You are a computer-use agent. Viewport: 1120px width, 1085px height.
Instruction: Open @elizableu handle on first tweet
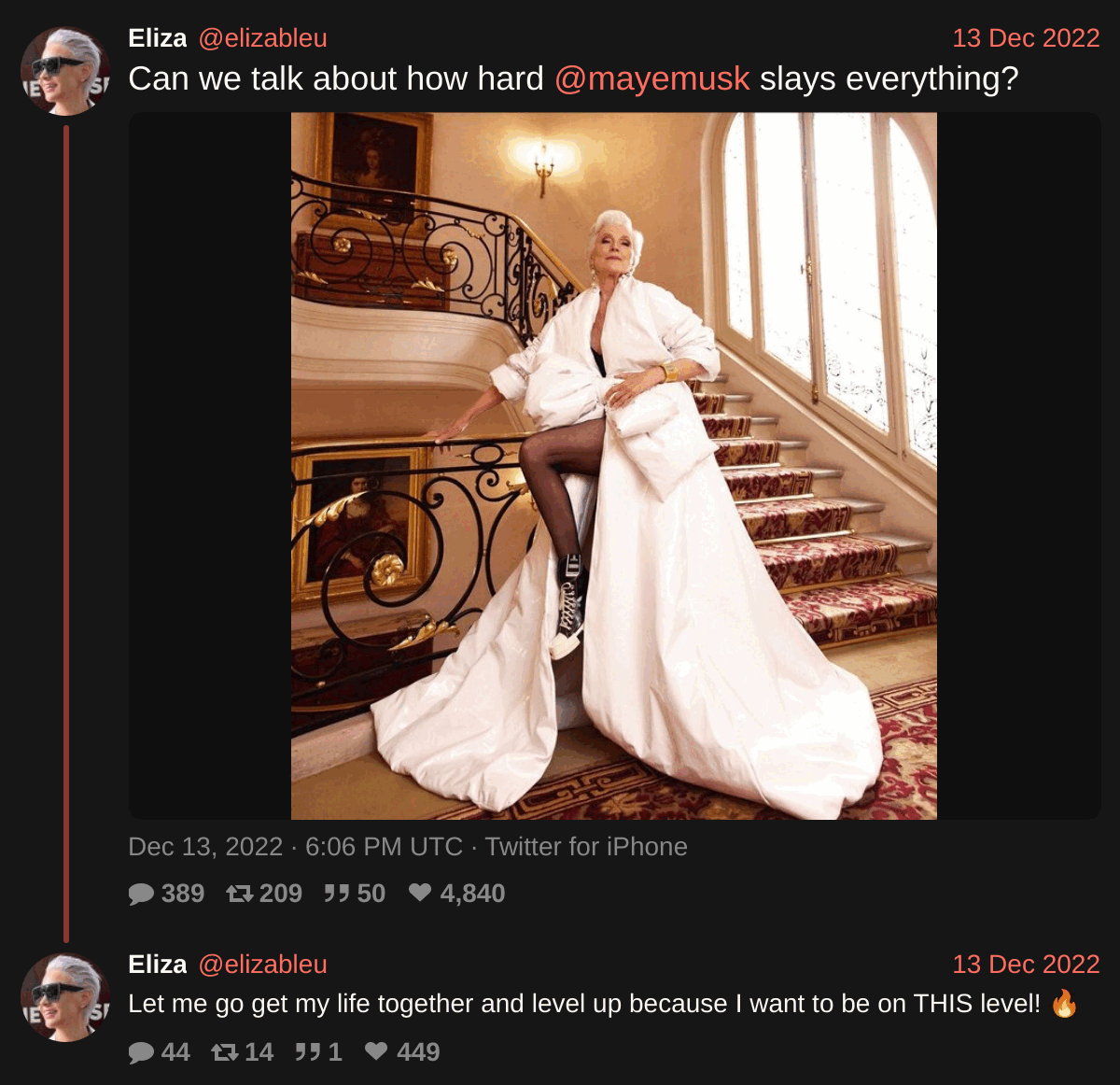point(262,38)
